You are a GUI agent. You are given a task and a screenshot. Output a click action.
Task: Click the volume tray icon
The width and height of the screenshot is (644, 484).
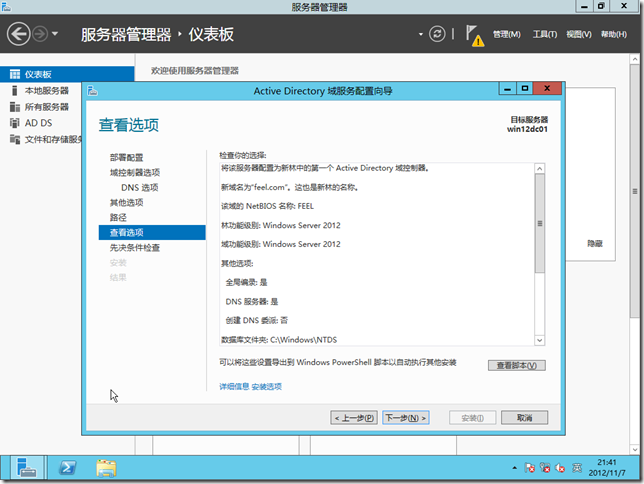point(560,468)
